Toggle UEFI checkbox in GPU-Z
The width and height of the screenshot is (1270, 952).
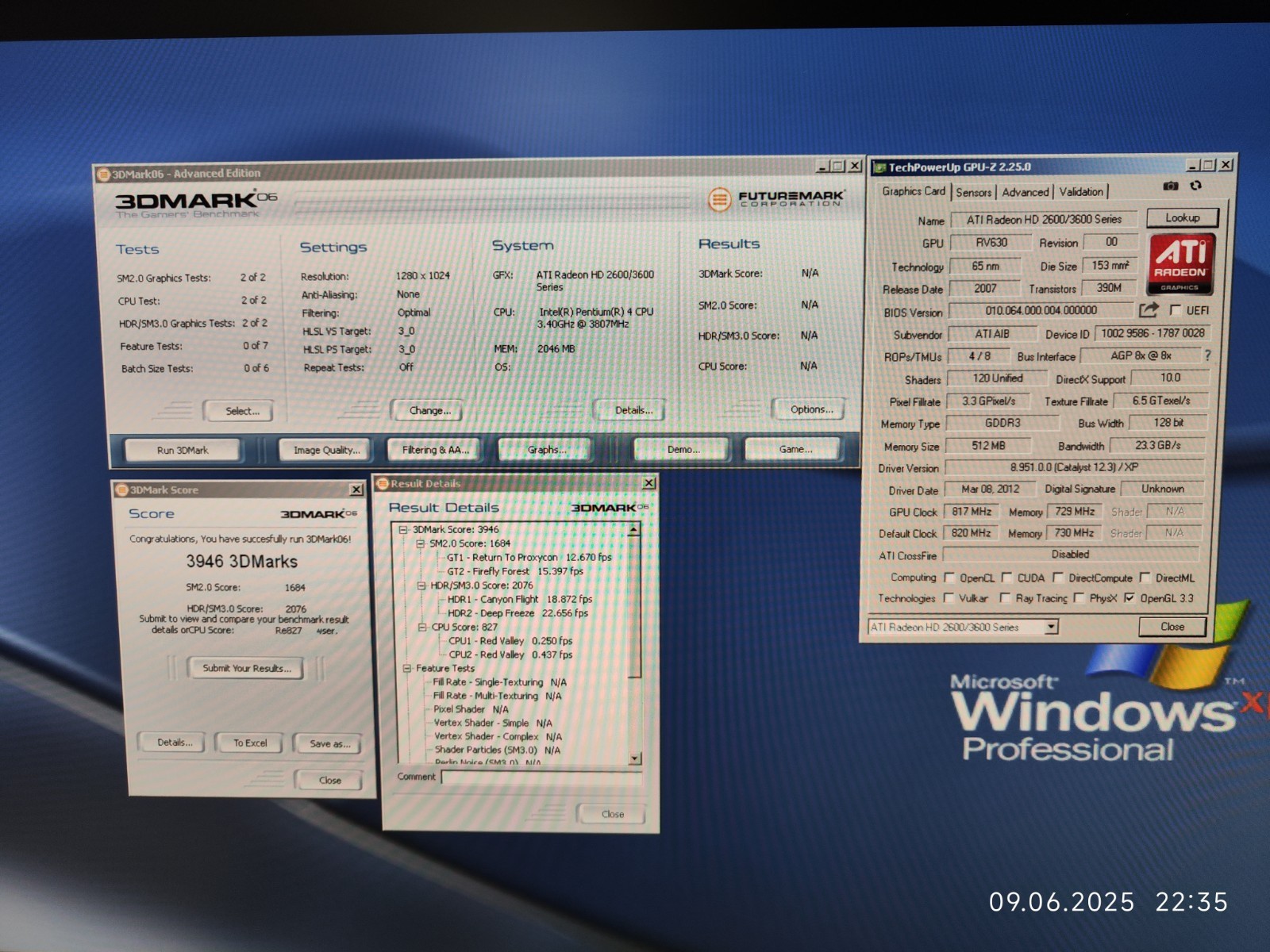tap(1176, 310)
